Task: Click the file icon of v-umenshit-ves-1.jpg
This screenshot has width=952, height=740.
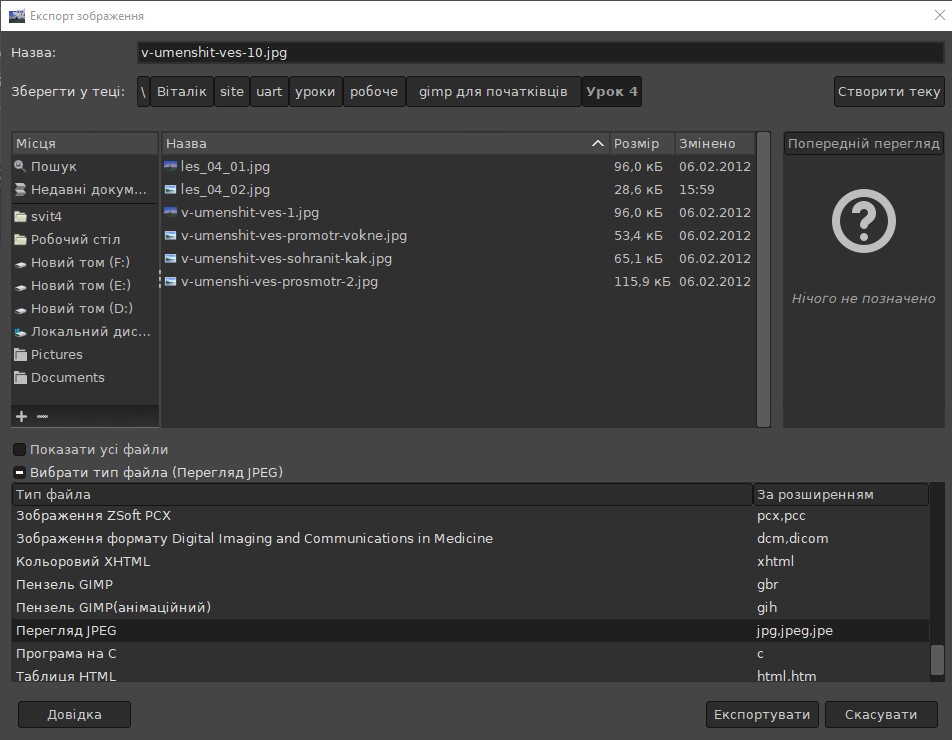Action: 171,212
